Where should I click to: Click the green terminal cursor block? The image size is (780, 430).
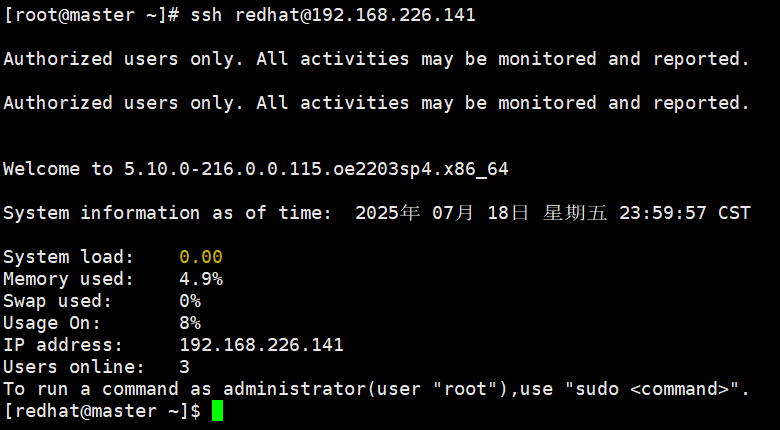tap(217, 411)
